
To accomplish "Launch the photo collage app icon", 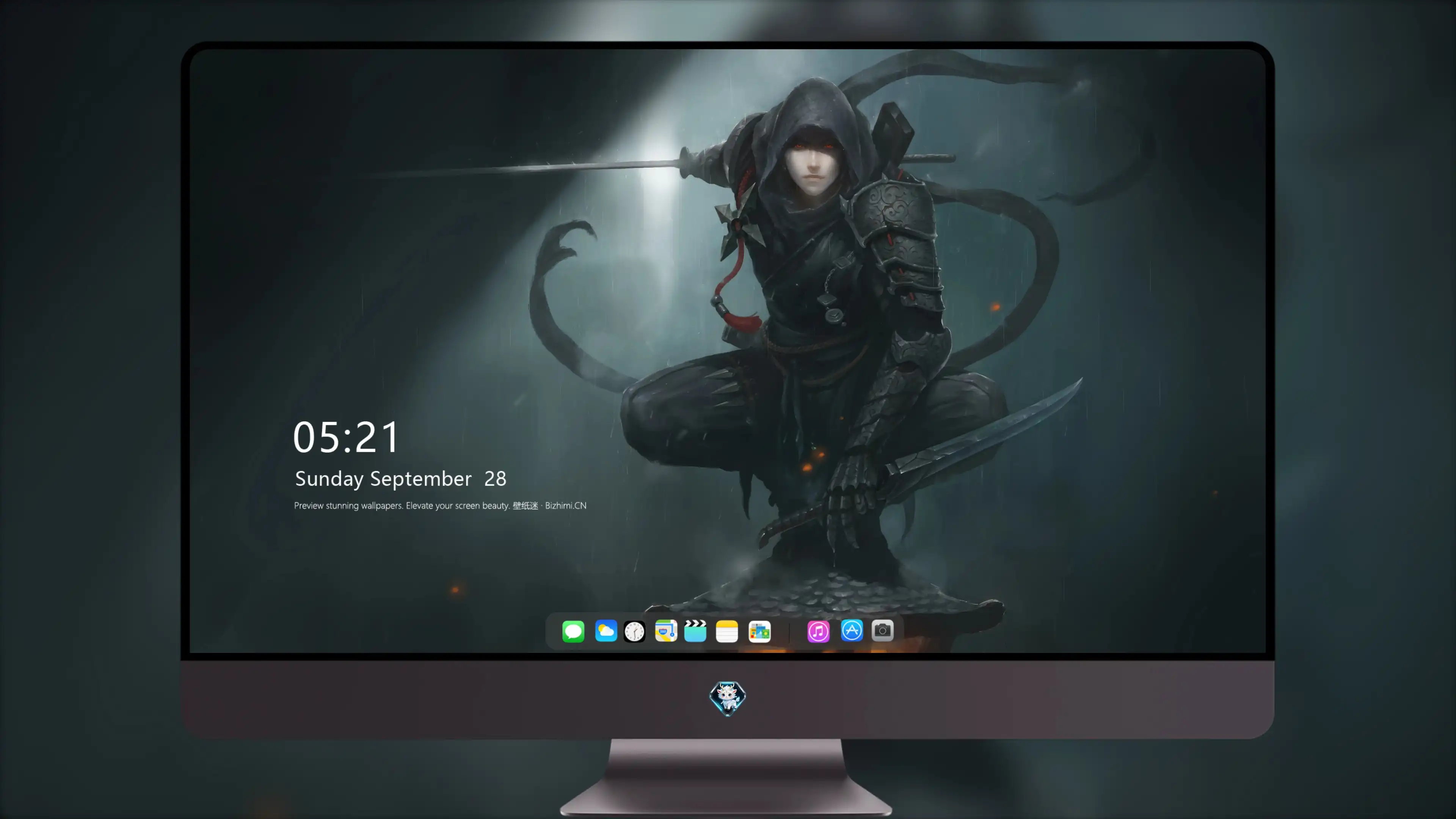I will click(759, 631).
